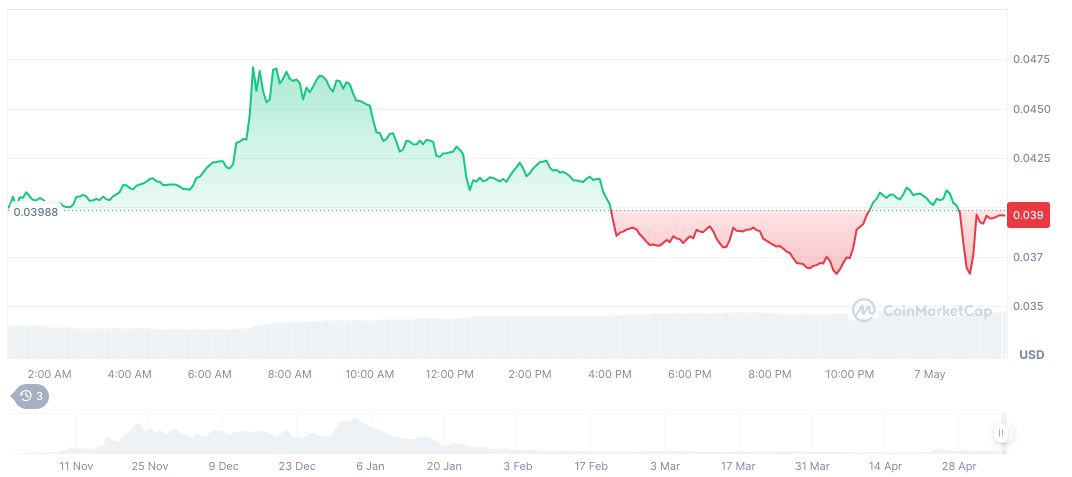Click the volume bars beneath the price chart
Image resolution: width=1072 pixels, height=477 pixels.
tap(500, 337)
